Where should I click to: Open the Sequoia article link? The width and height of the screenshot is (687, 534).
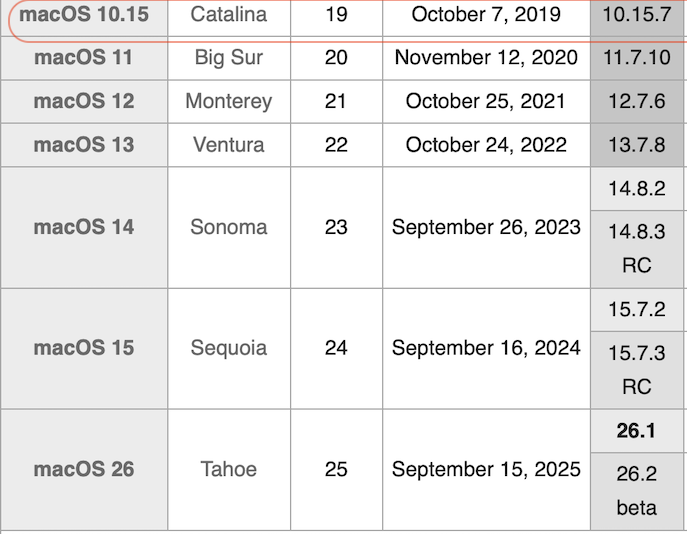(228, 348)
